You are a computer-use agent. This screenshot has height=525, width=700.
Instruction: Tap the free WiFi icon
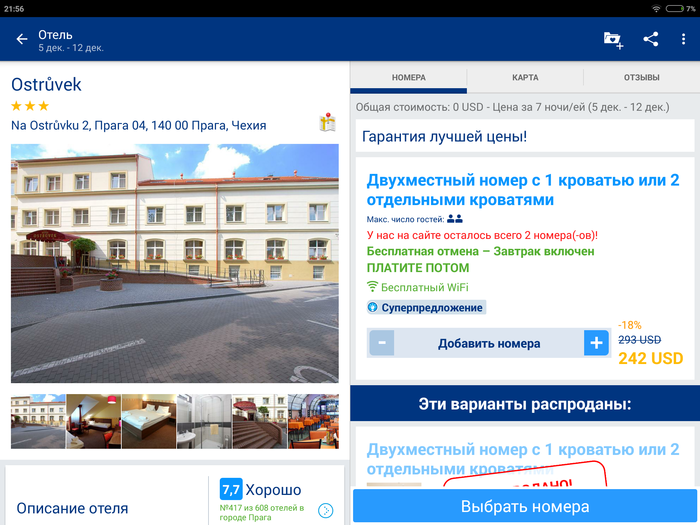point(372,287)
